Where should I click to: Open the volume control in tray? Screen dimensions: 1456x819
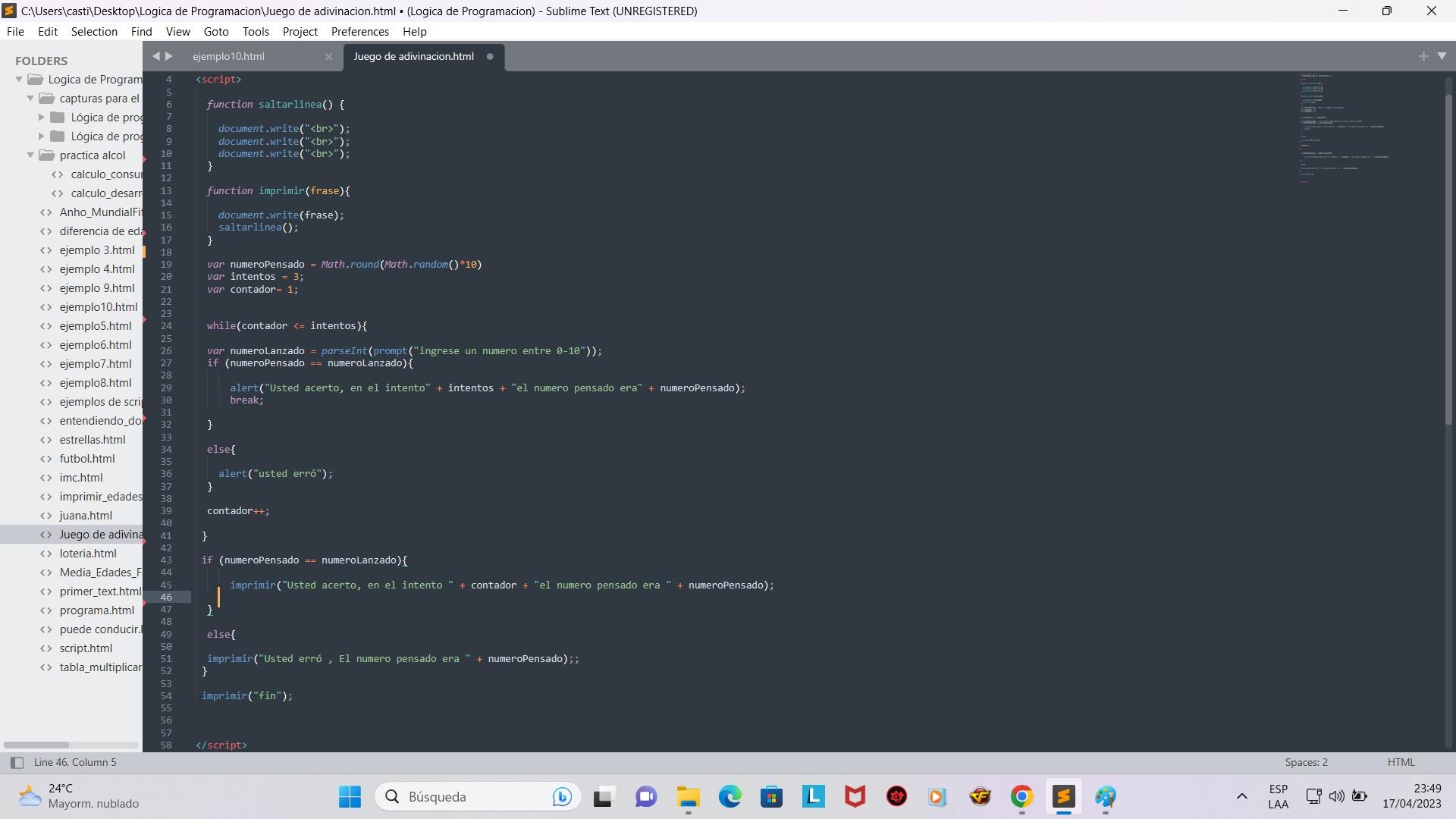coord(1337,796)
